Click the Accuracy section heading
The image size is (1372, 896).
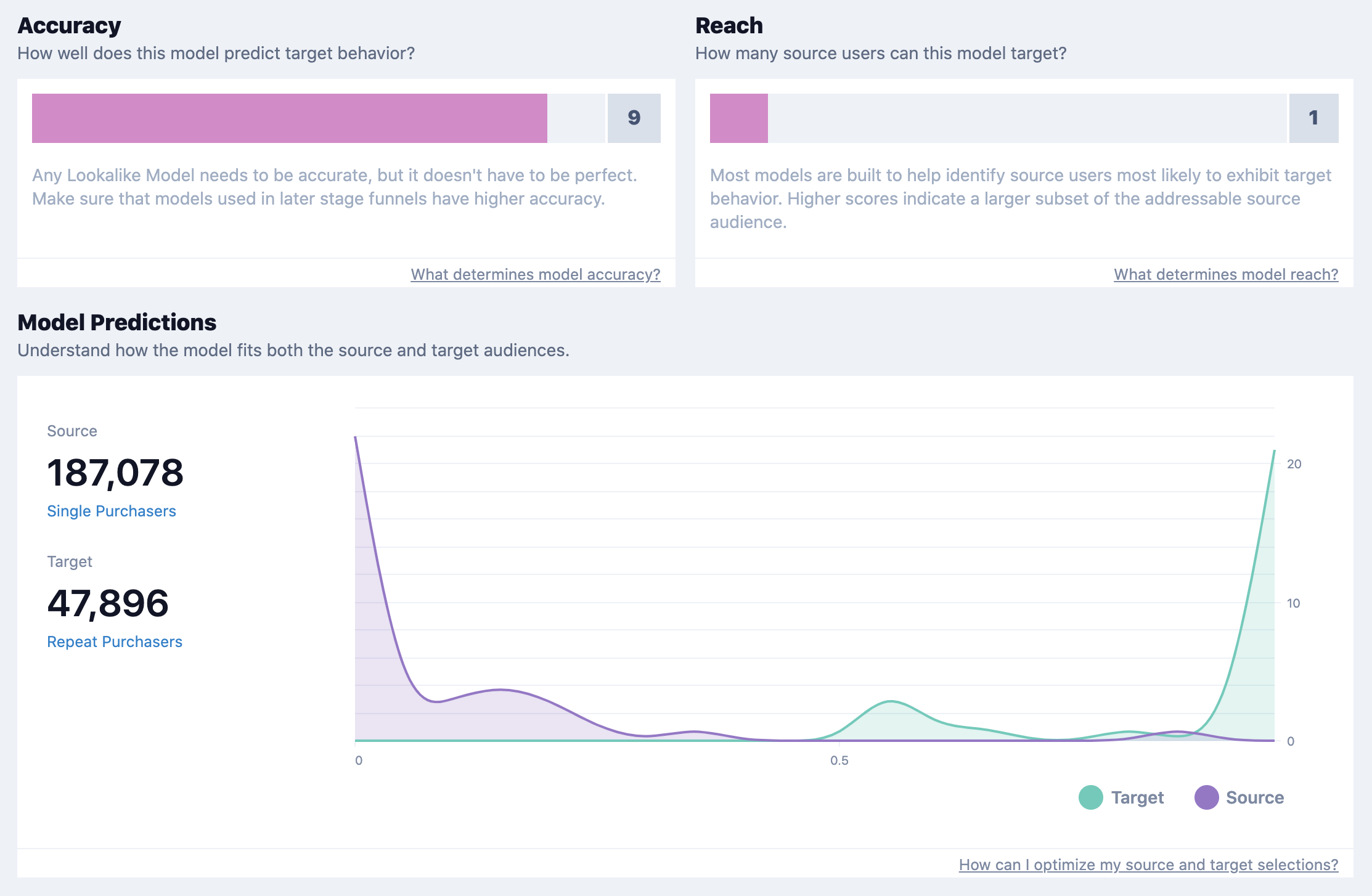pos(69,25)
